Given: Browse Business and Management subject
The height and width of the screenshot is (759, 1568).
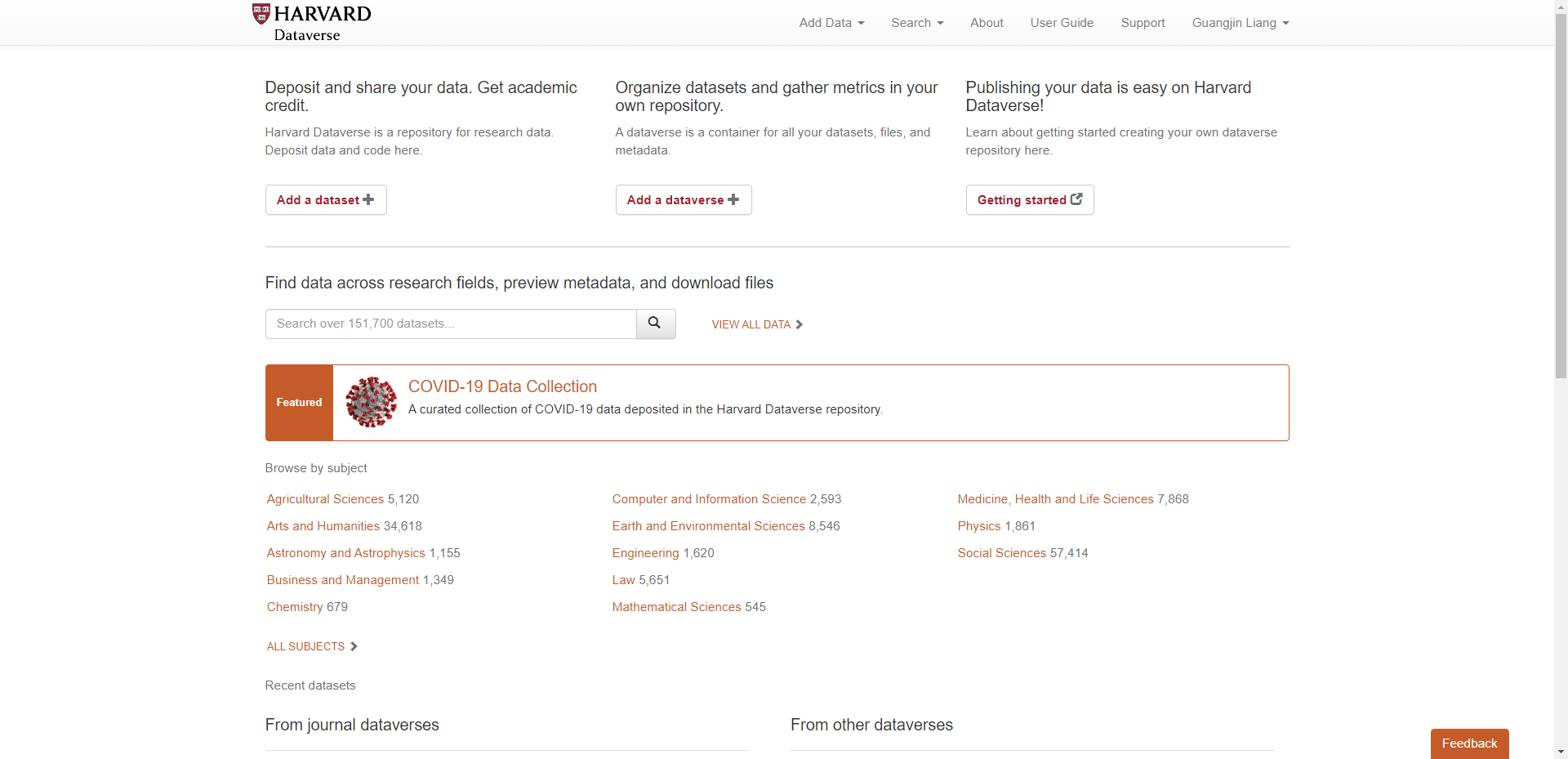Looking at the screenshot, I should 343,580.
